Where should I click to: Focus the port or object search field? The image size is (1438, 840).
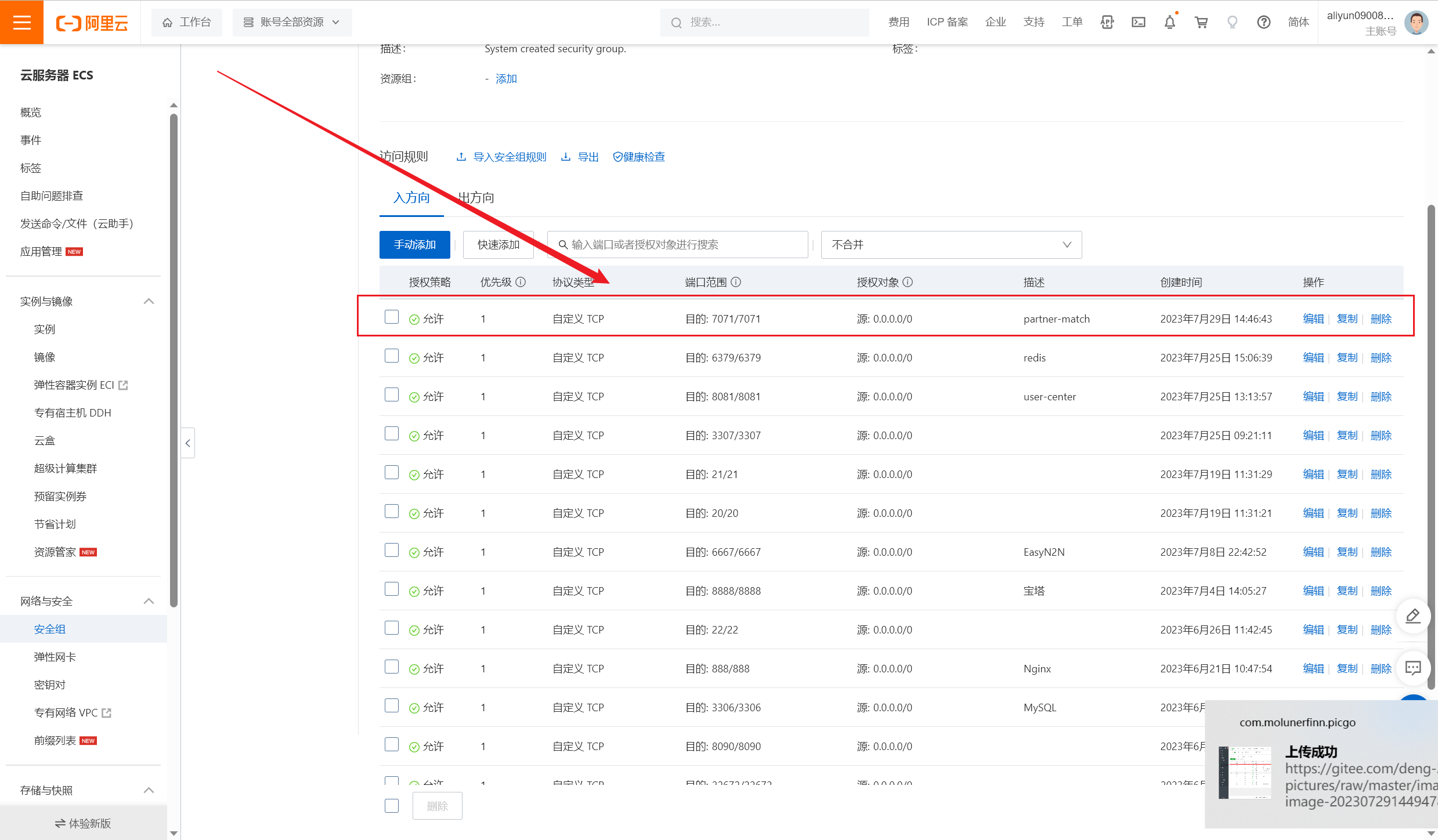click(677, 245)
